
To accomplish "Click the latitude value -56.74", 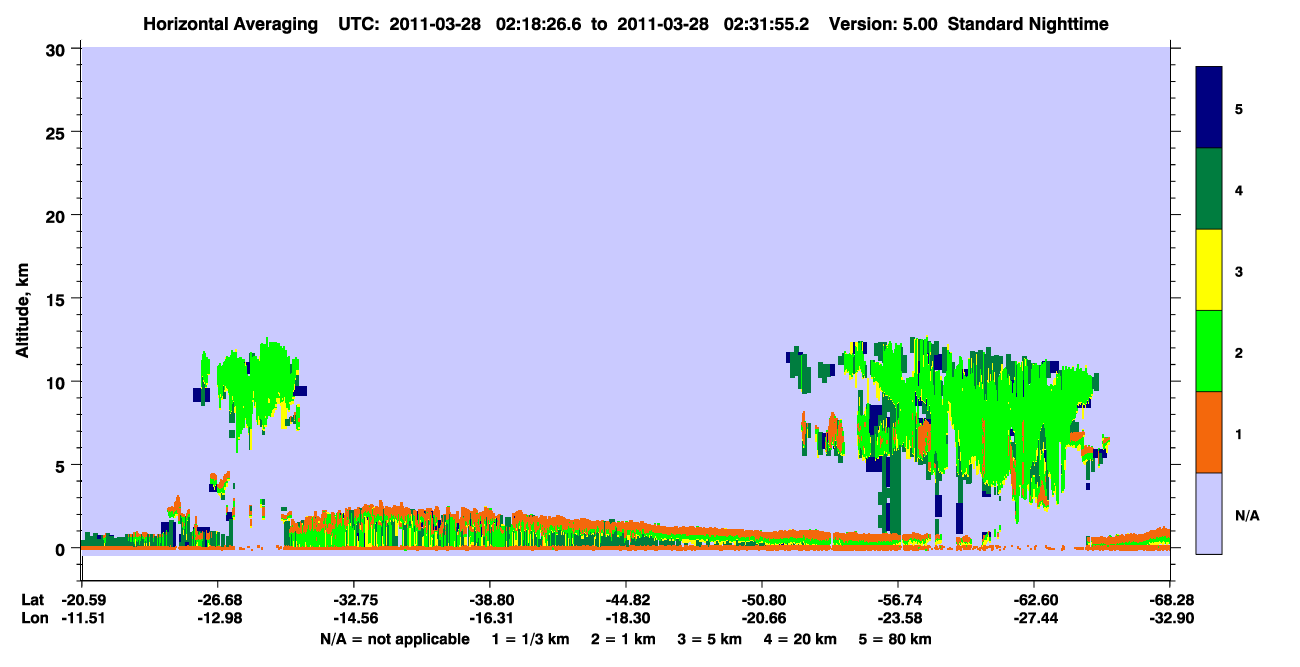I will coord(898,600).
